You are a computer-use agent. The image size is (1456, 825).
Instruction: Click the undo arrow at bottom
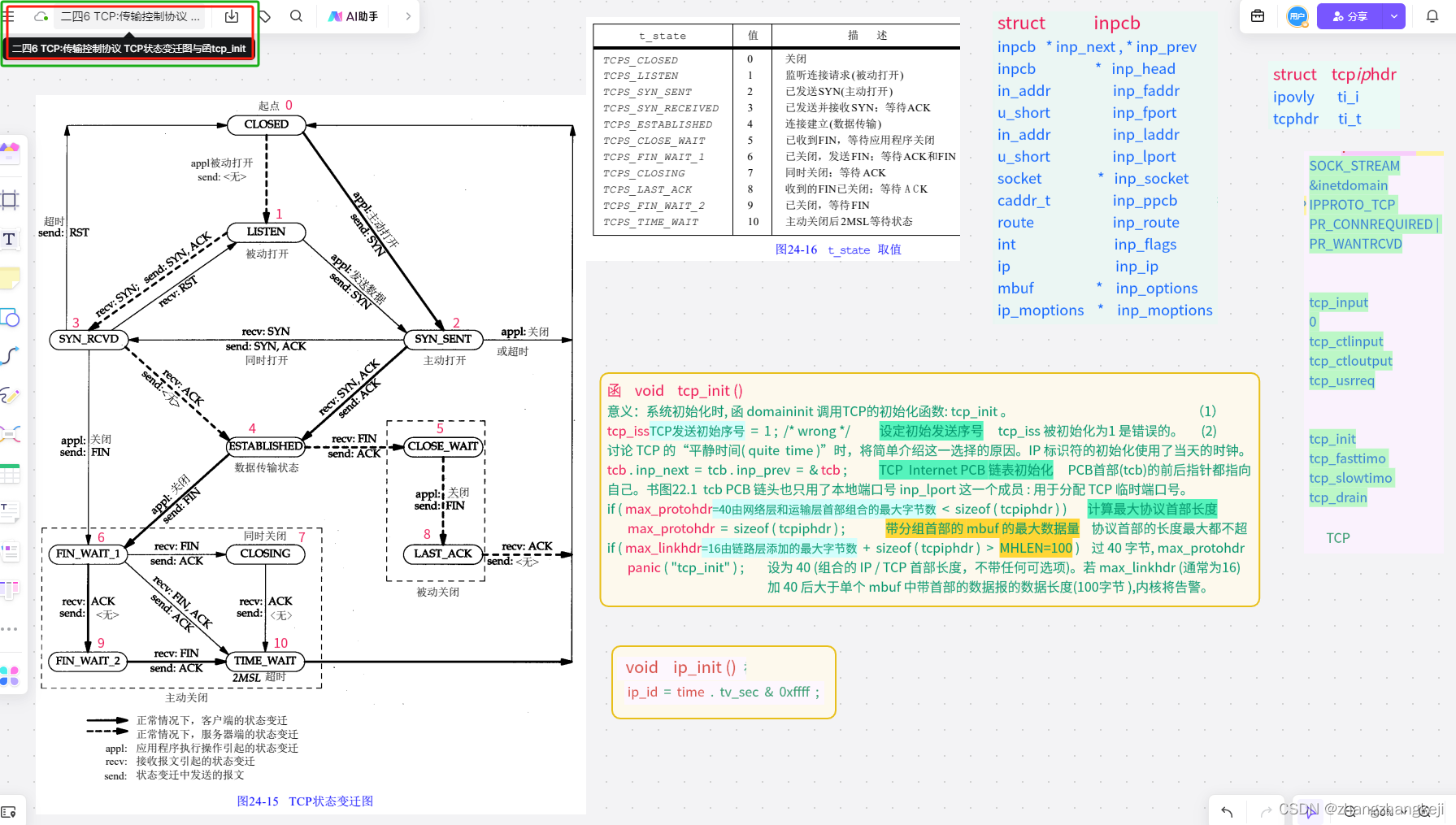coord(1227,811)
